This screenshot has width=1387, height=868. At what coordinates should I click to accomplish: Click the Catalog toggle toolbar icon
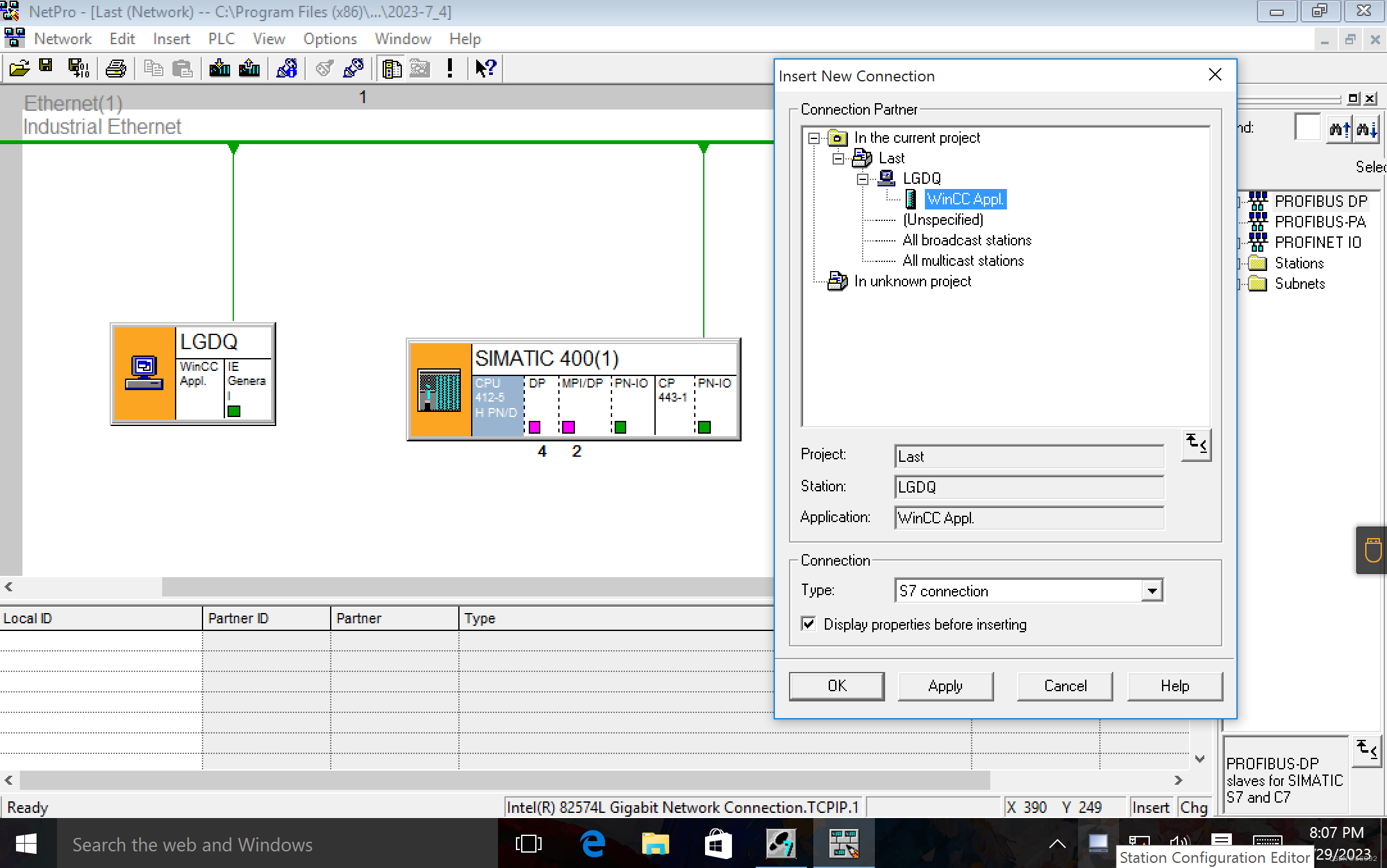point(391,68)
